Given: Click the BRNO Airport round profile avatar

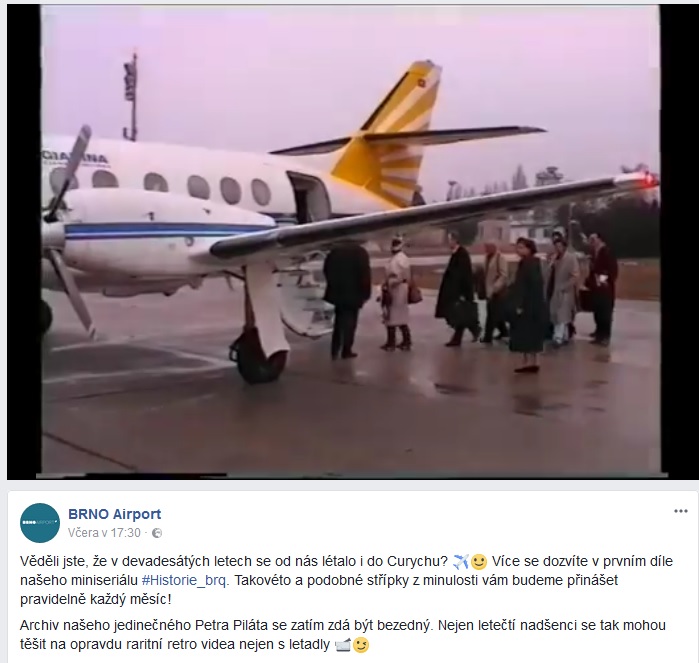Looking at the screenshot, I should click(40, 523).
